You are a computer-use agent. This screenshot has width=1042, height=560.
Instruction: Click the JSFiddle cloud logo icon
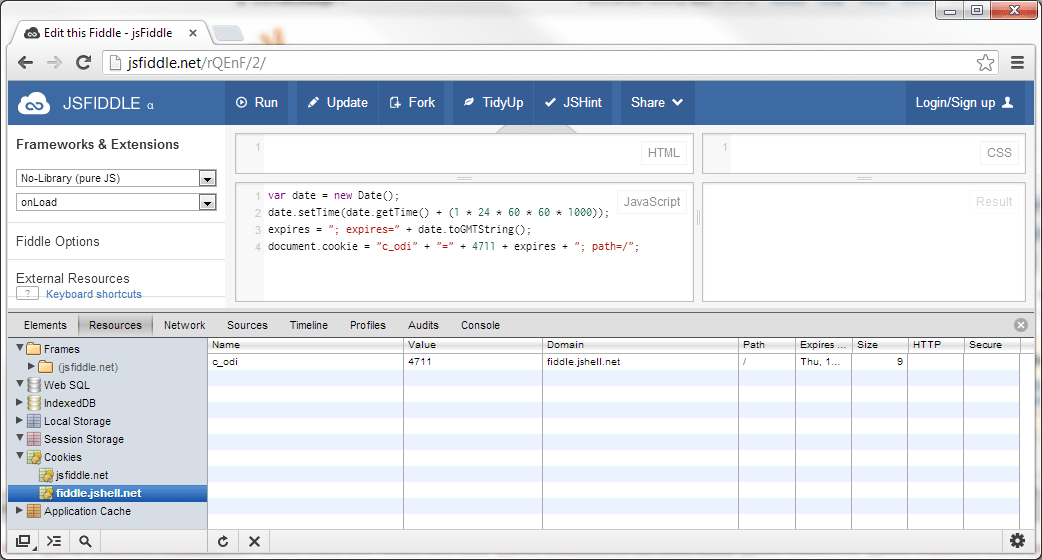tap(34, 104)
